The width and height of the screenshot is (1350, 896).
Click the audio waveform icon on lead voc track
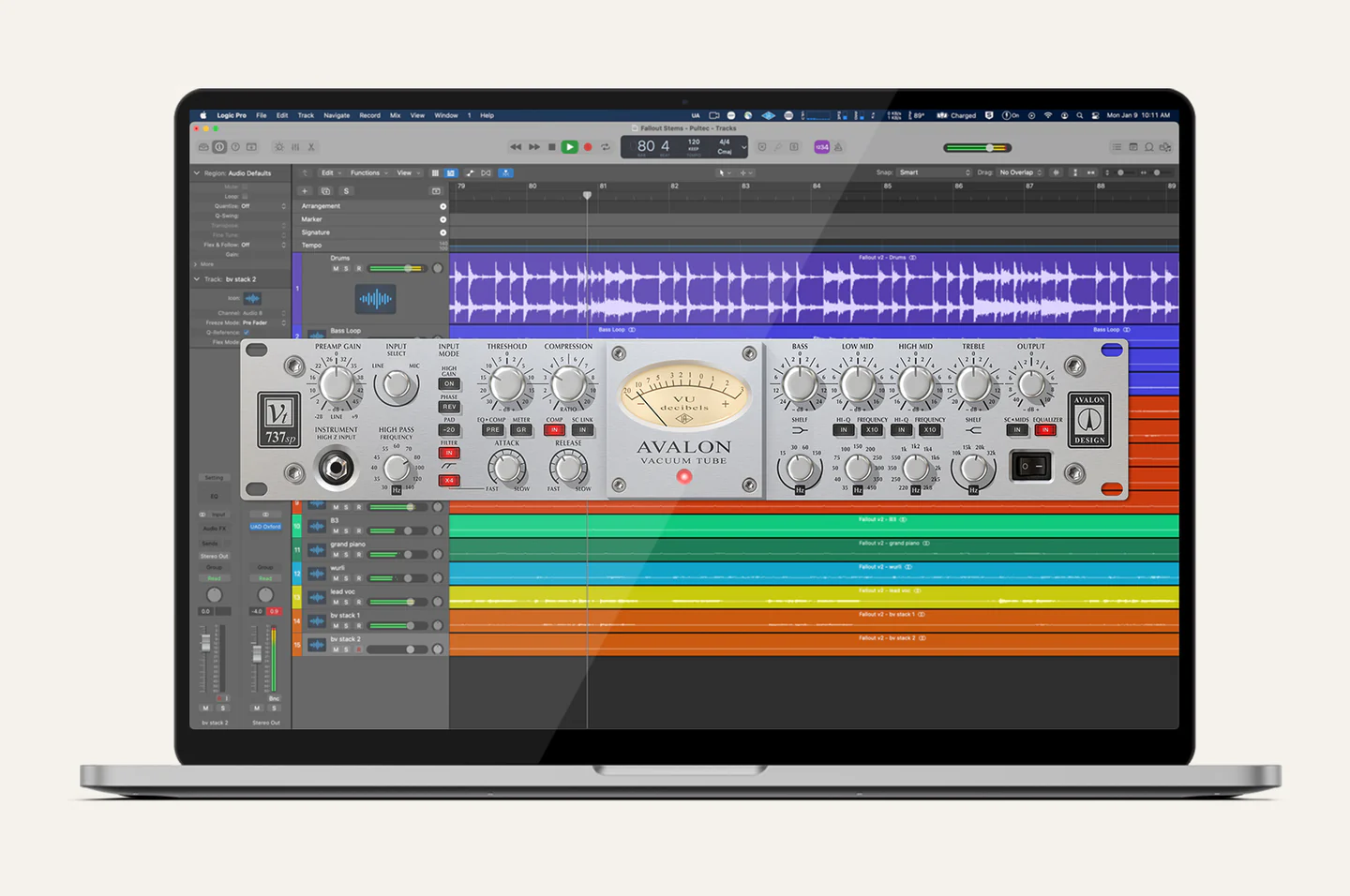click(x=317, y=598)
